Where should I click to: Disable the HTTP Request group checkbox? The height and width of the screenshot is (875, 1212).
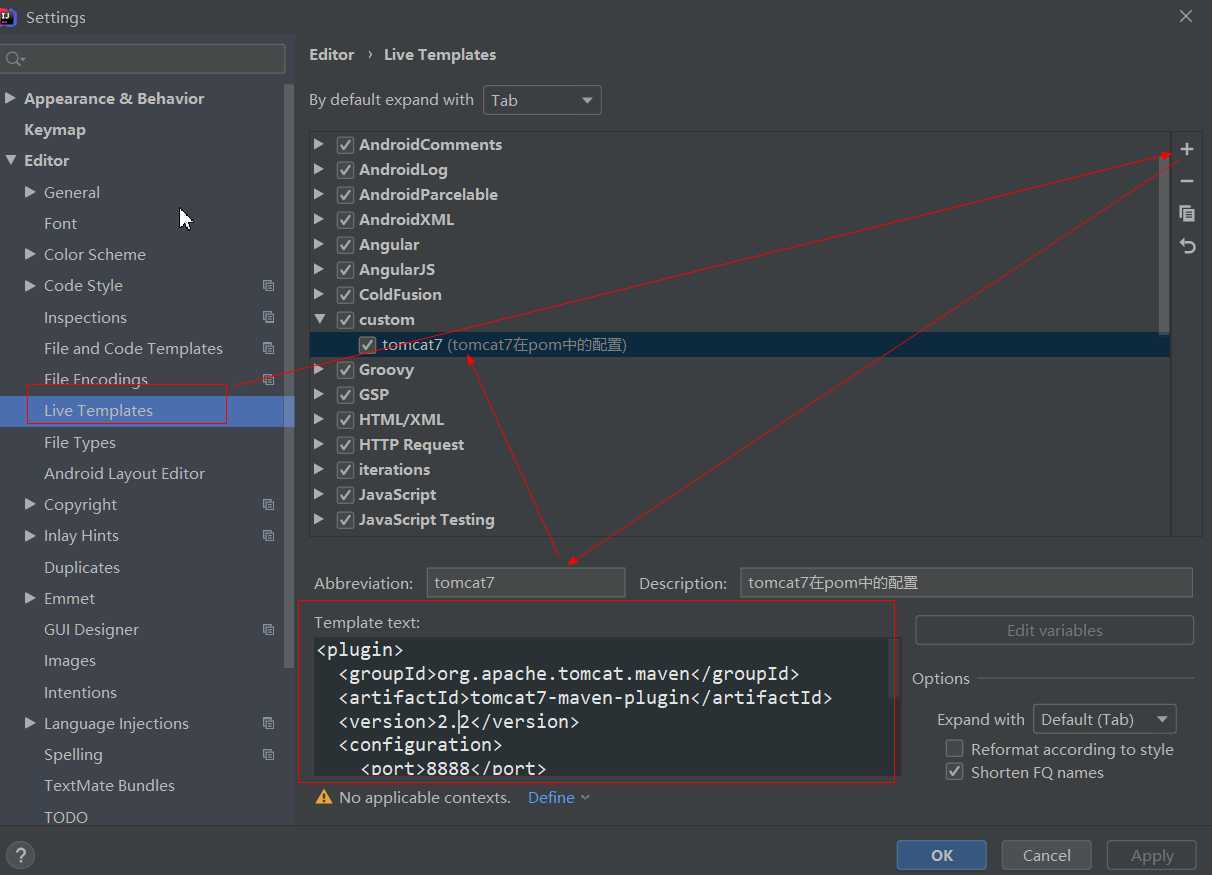tap(345, 445)
